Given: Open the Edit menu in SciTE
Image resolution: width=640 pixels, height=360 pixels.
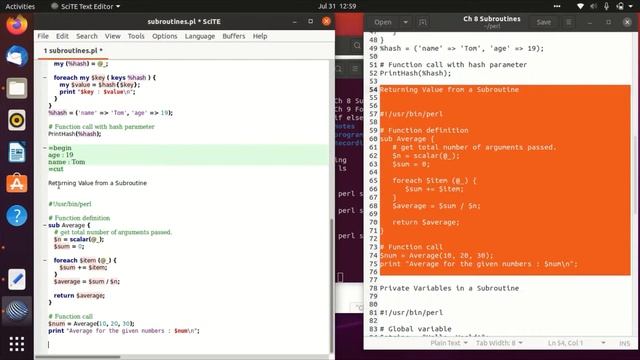Looking at the screenshot, I should (x=62, y=36).
